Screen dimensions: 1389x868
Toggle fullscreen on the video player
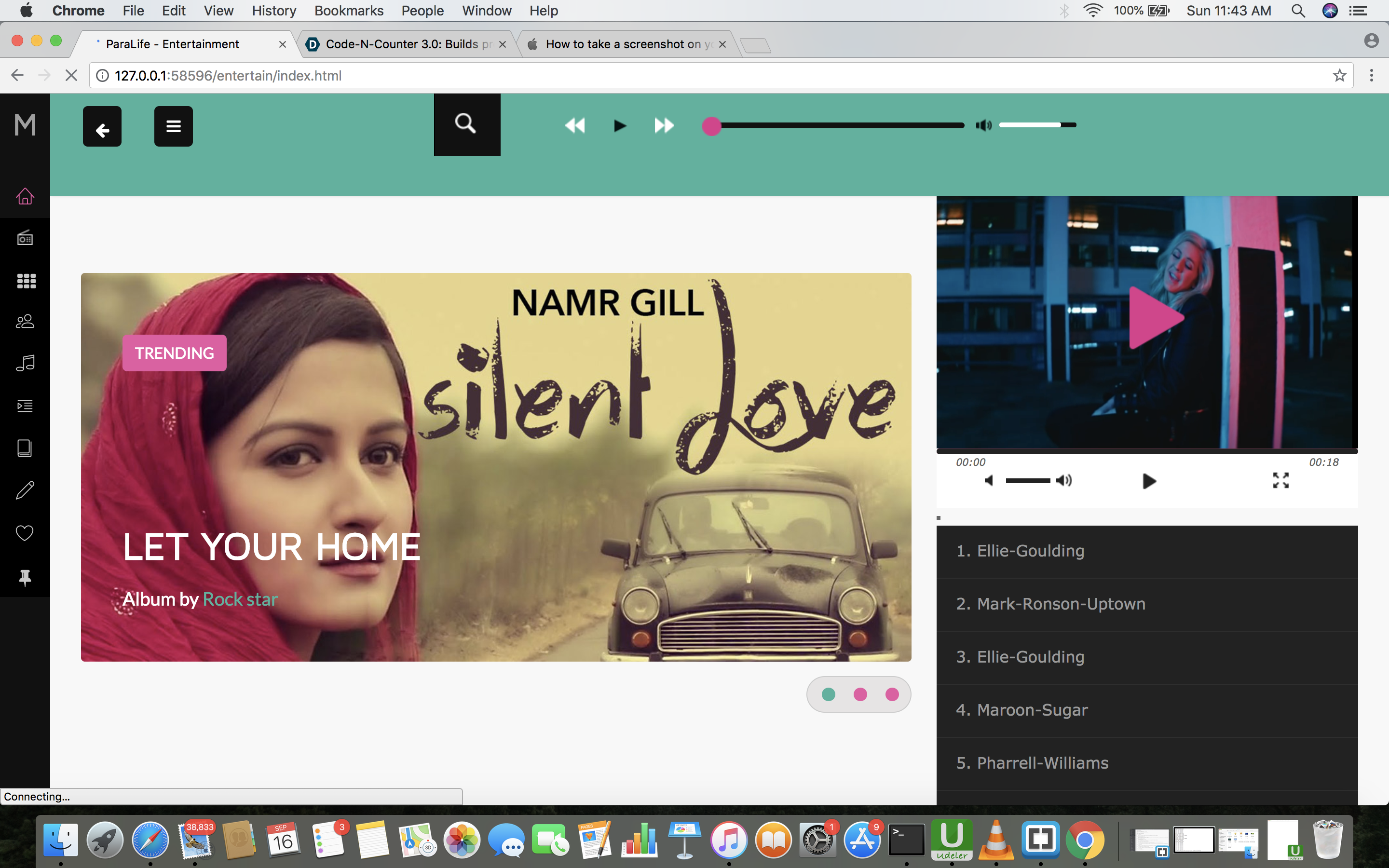tap(1280, 480)
